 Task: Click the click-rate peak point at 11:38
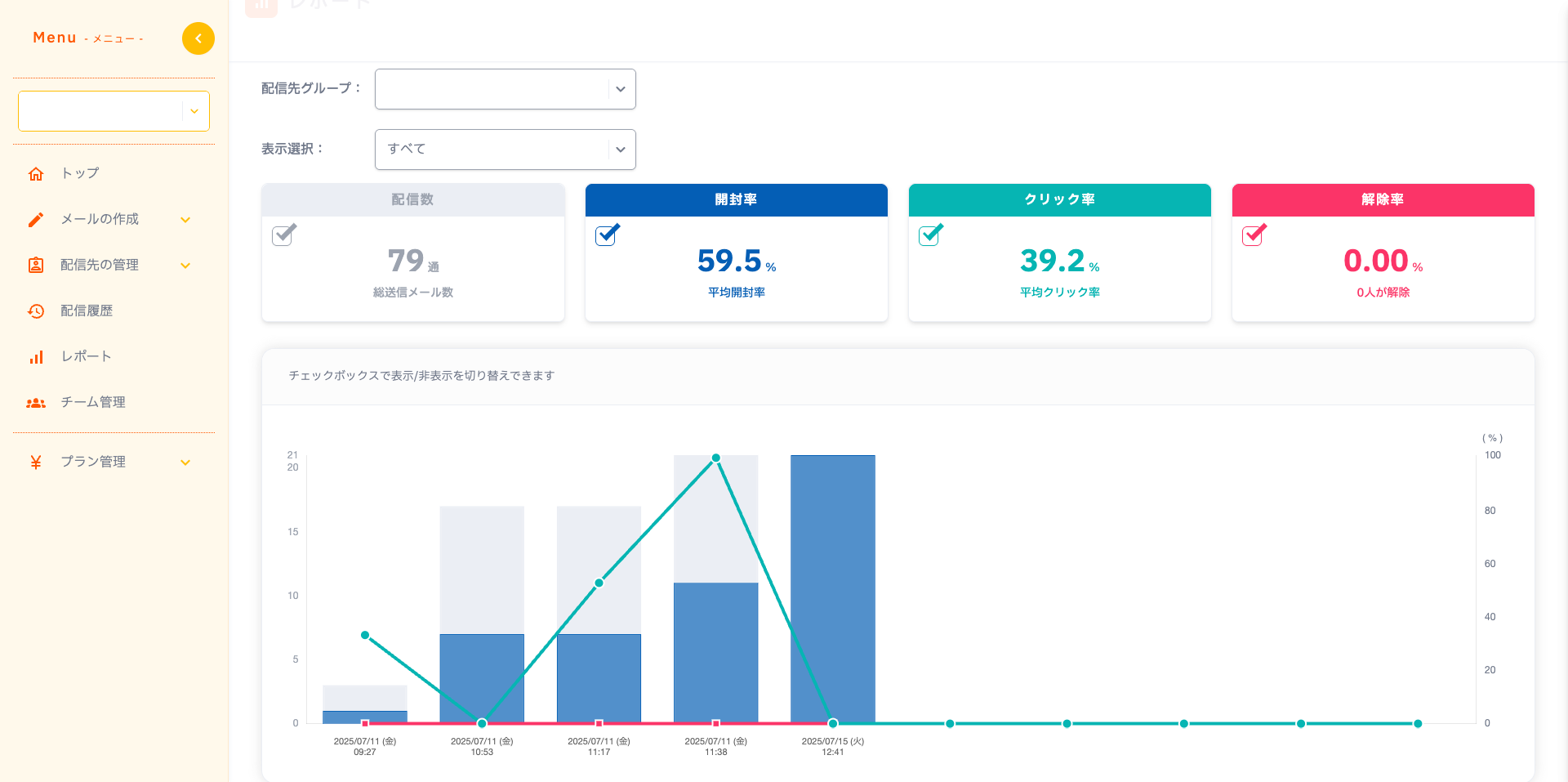[x=715, y=458]
